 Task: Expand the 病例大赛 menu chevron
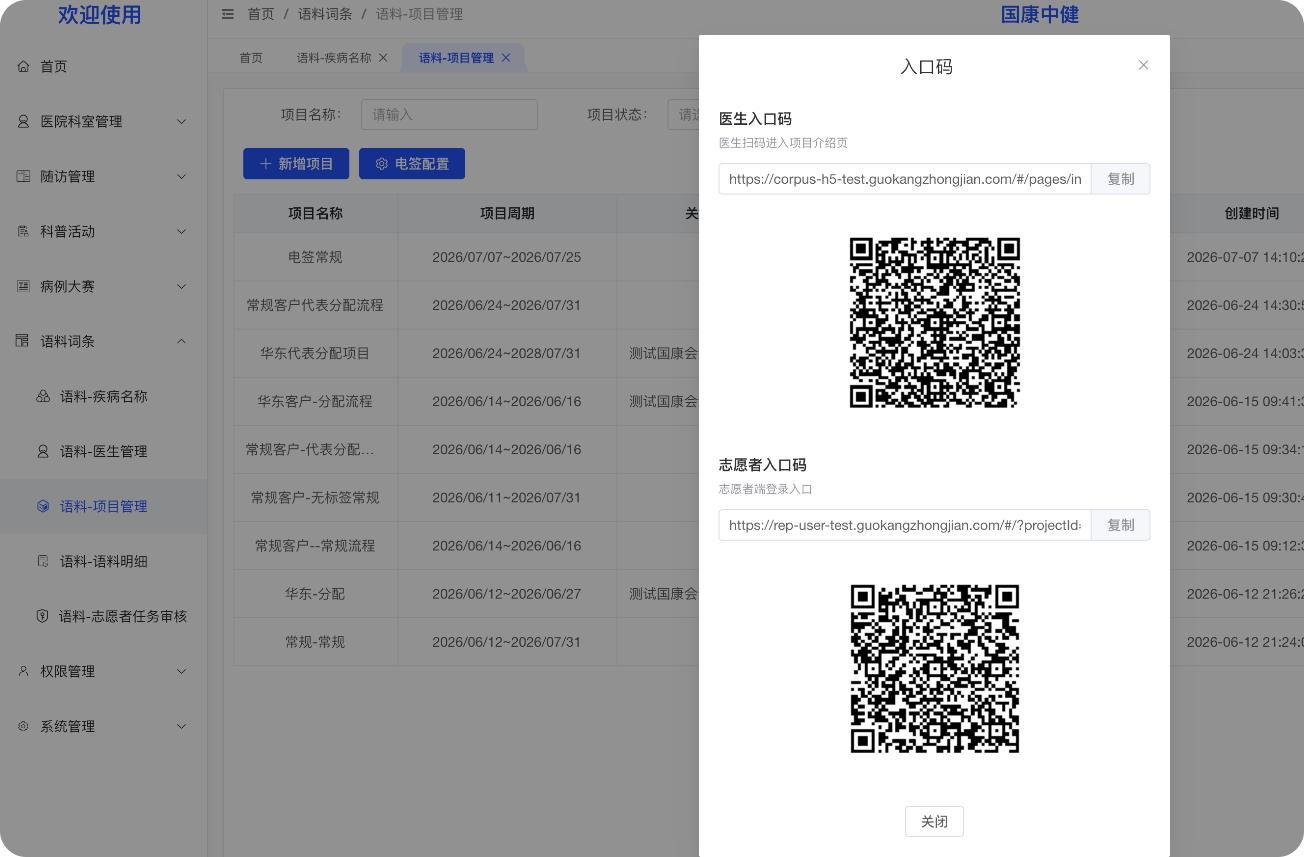(181, 286)
